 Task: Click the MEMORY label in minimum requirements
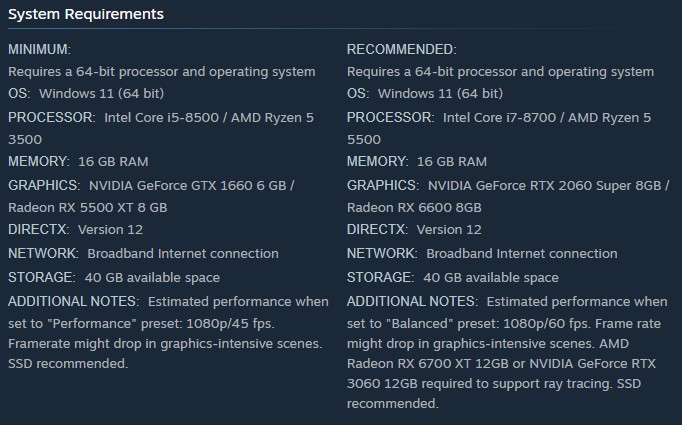[x=38, y=161]
